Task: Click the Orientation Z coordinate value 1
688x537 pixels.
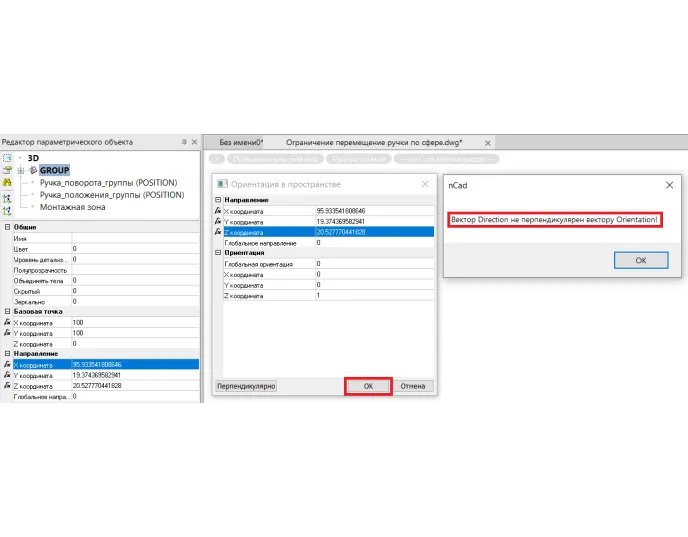Action: [375, 295]
